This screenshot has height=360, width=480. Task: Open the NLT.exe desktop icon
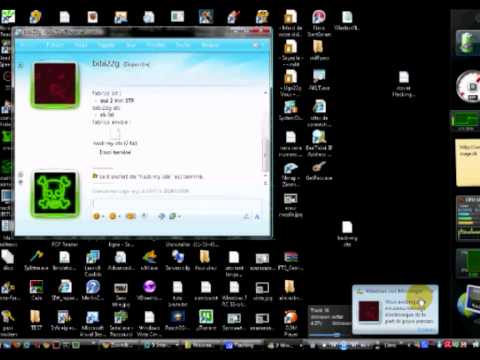coord(319,80)
